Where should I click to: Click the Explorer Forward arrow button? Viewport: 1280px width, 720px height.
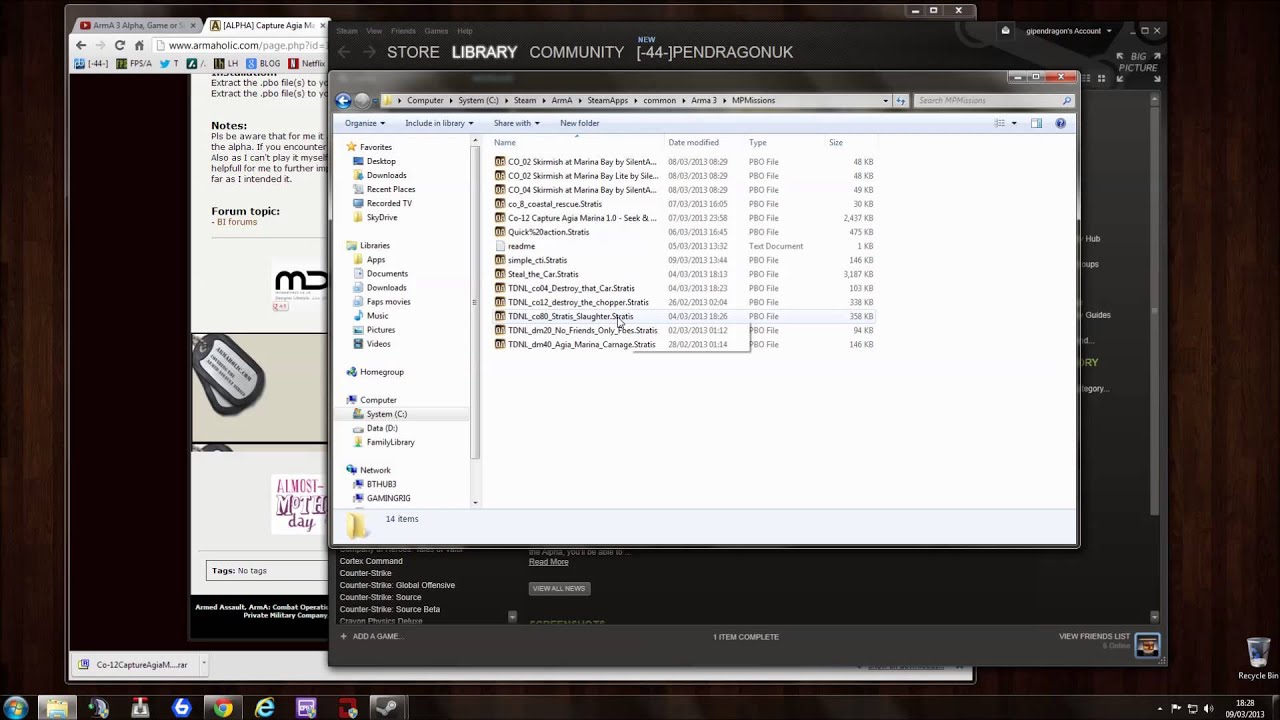(362, 100)
